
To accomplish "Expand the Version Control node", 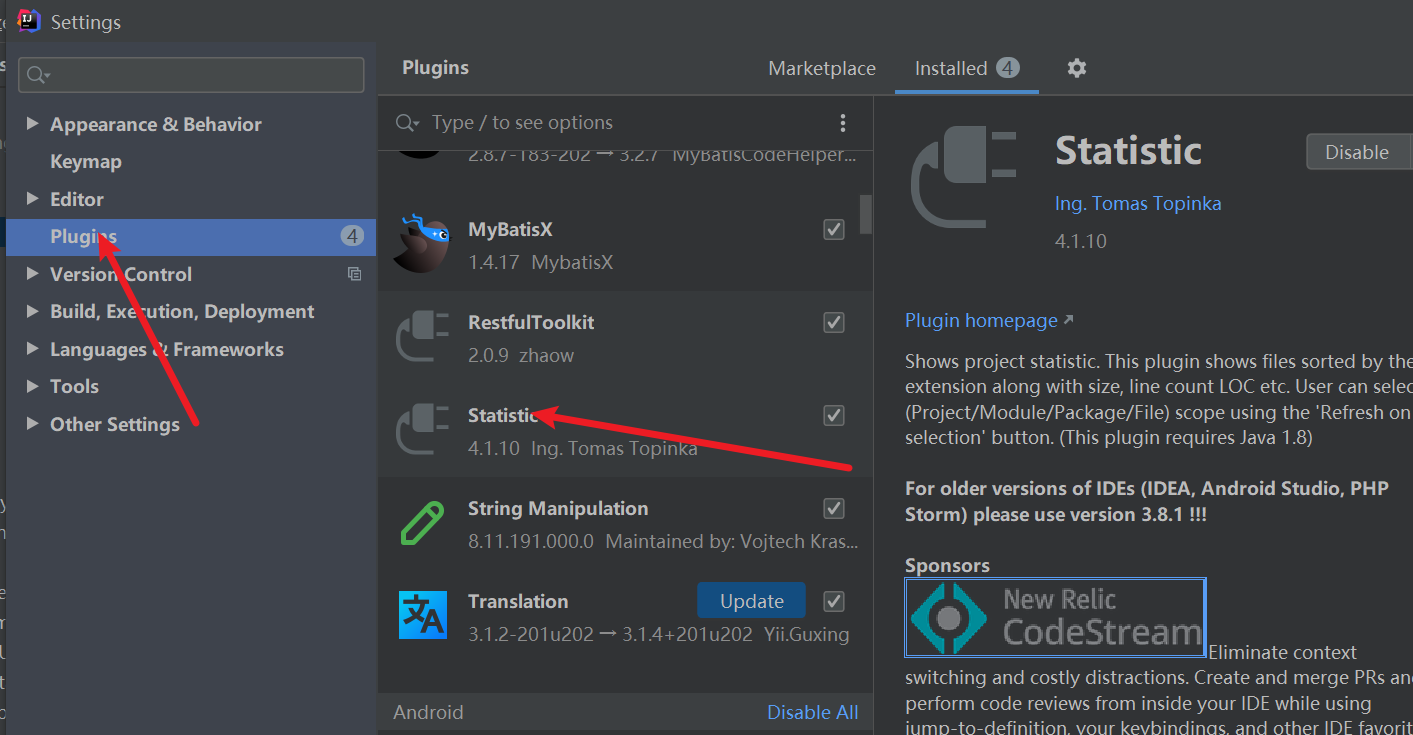I will [x=32, y=273].
